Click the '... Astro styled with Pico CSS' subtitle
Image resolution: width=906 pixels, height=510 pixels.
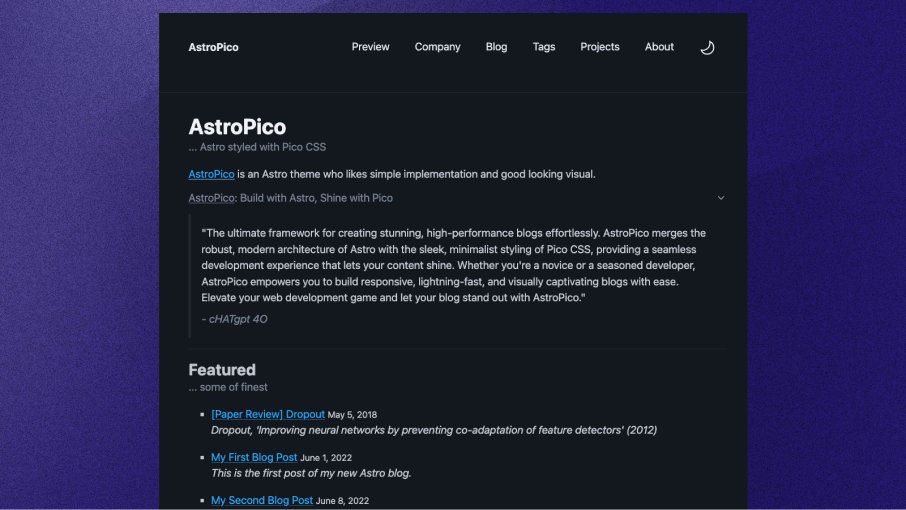[257, 147]
